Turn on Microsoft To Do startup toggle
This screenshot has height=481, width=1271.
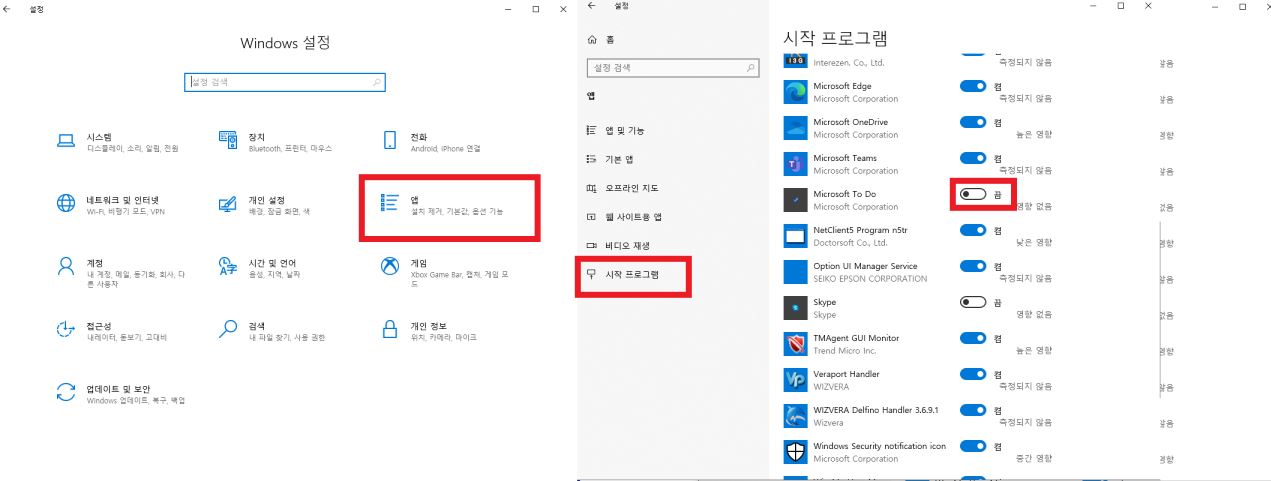[x=973, y=194]
